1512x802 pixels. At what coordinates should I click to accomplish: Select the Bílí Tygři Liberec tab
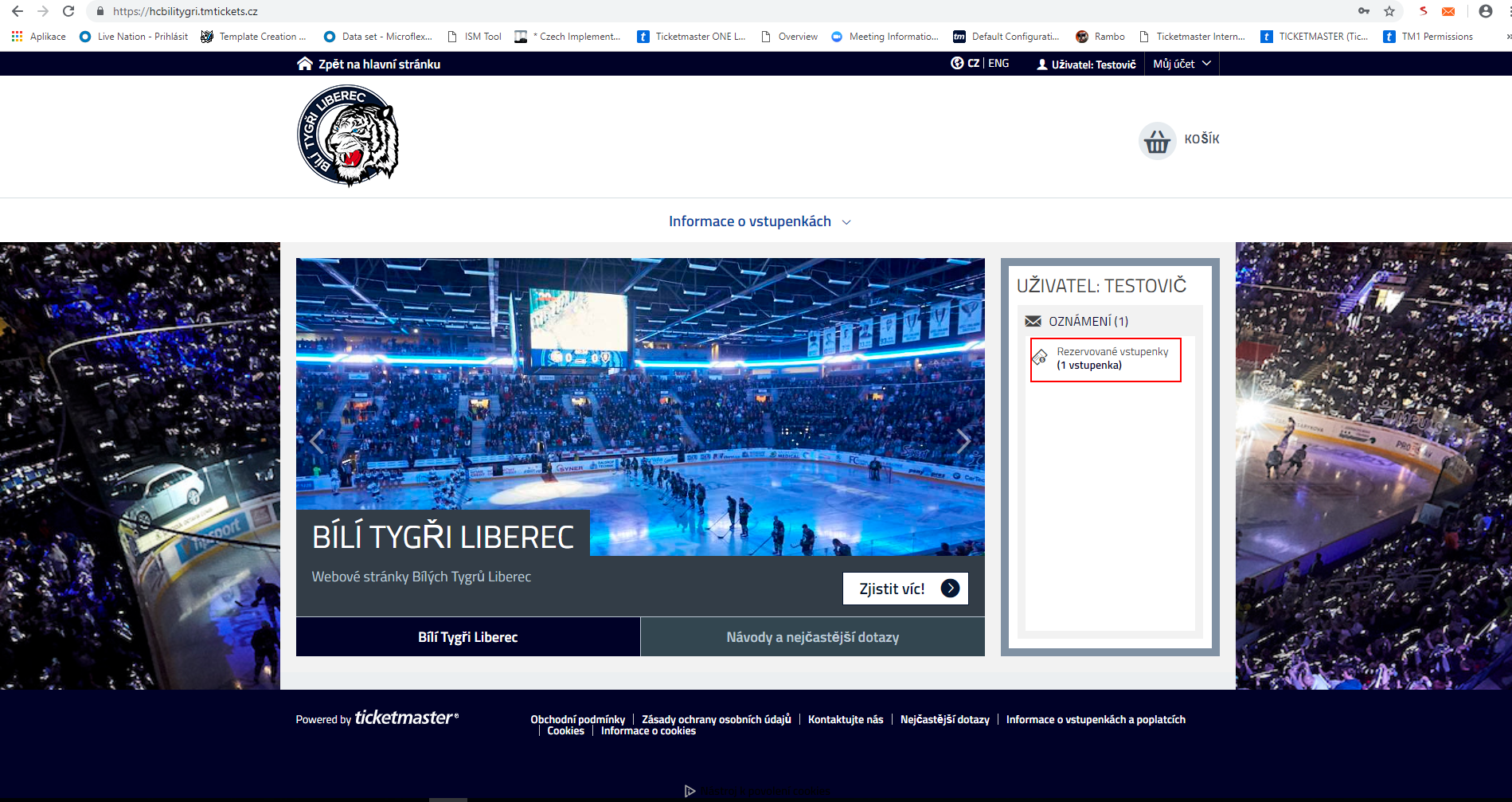[x=467, y=637]
